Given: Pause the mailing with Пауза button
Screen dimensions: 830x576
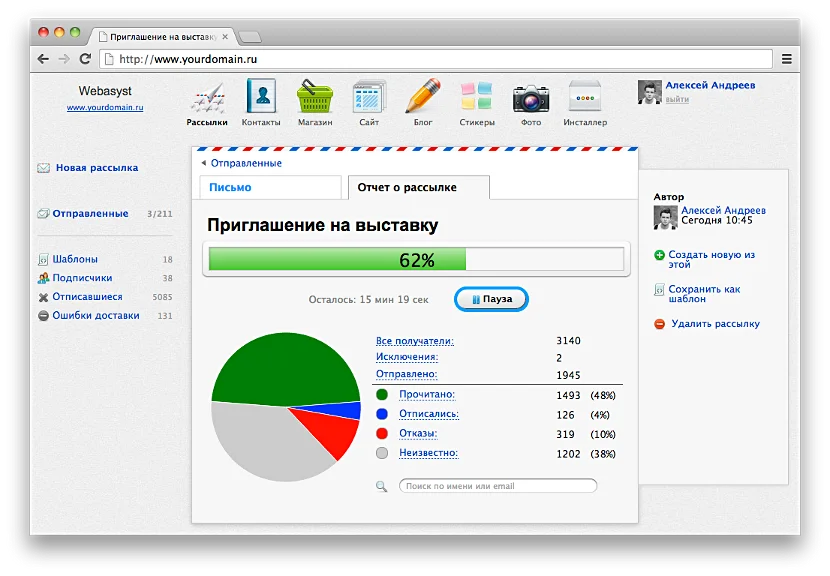Looking at the screenshot, I should point(491,299).
